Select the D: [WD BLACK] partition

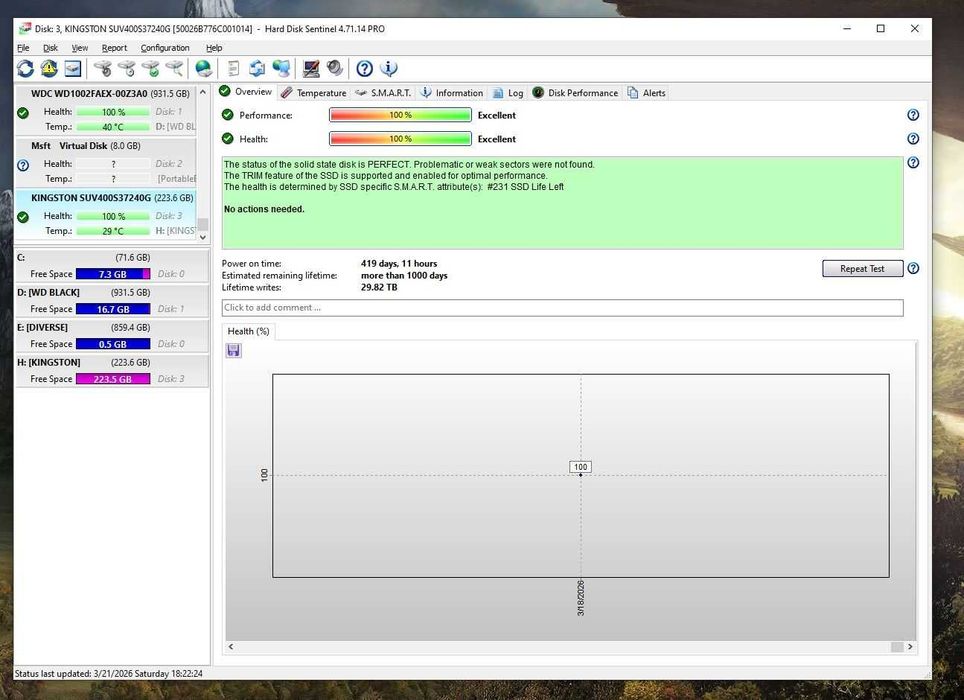(111, 301)
